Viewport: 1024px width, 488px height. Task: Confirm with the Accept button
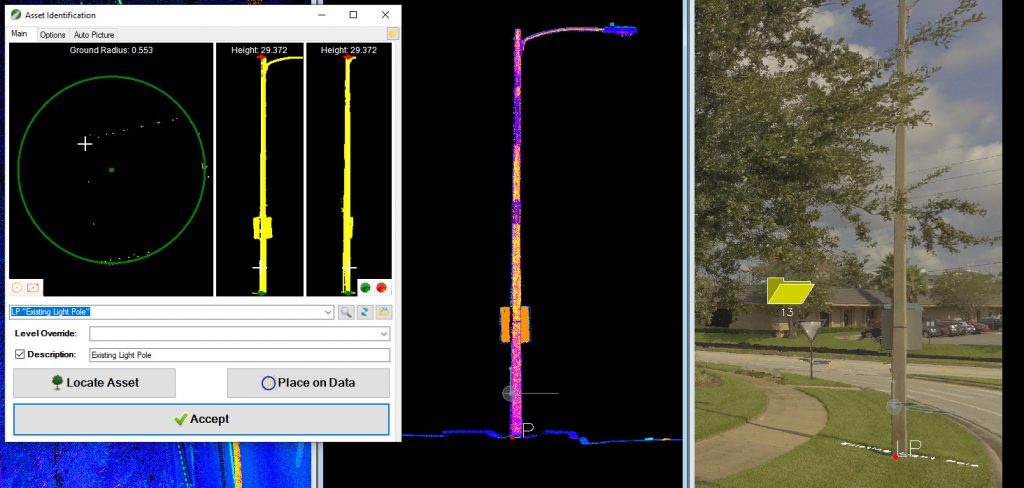201,419
